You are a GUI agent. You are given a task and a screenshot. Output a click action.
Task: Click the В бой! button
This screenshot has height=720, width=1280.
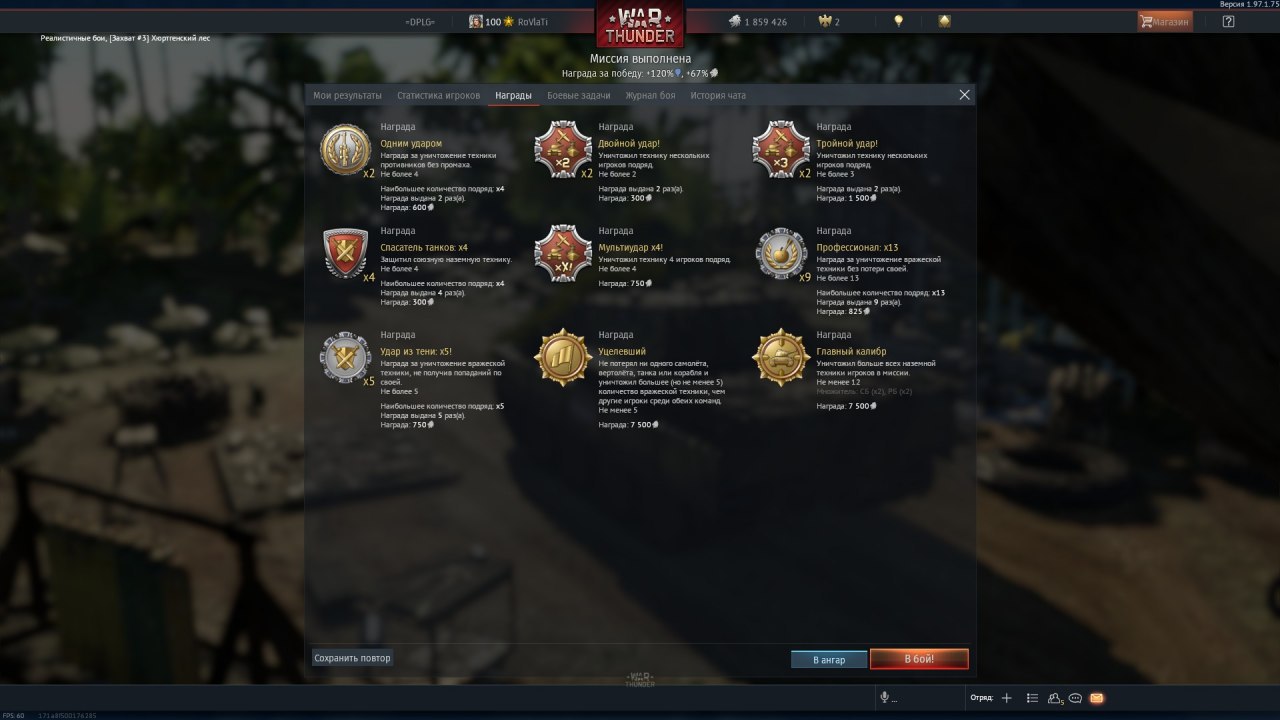coord(919,659)
